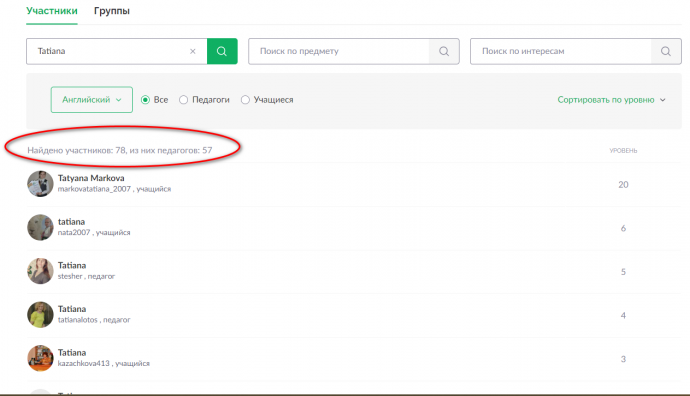This screenshot has width=690, height=396.
Task: Open Tatyana Markova's avatar
Action: point(40,184)
